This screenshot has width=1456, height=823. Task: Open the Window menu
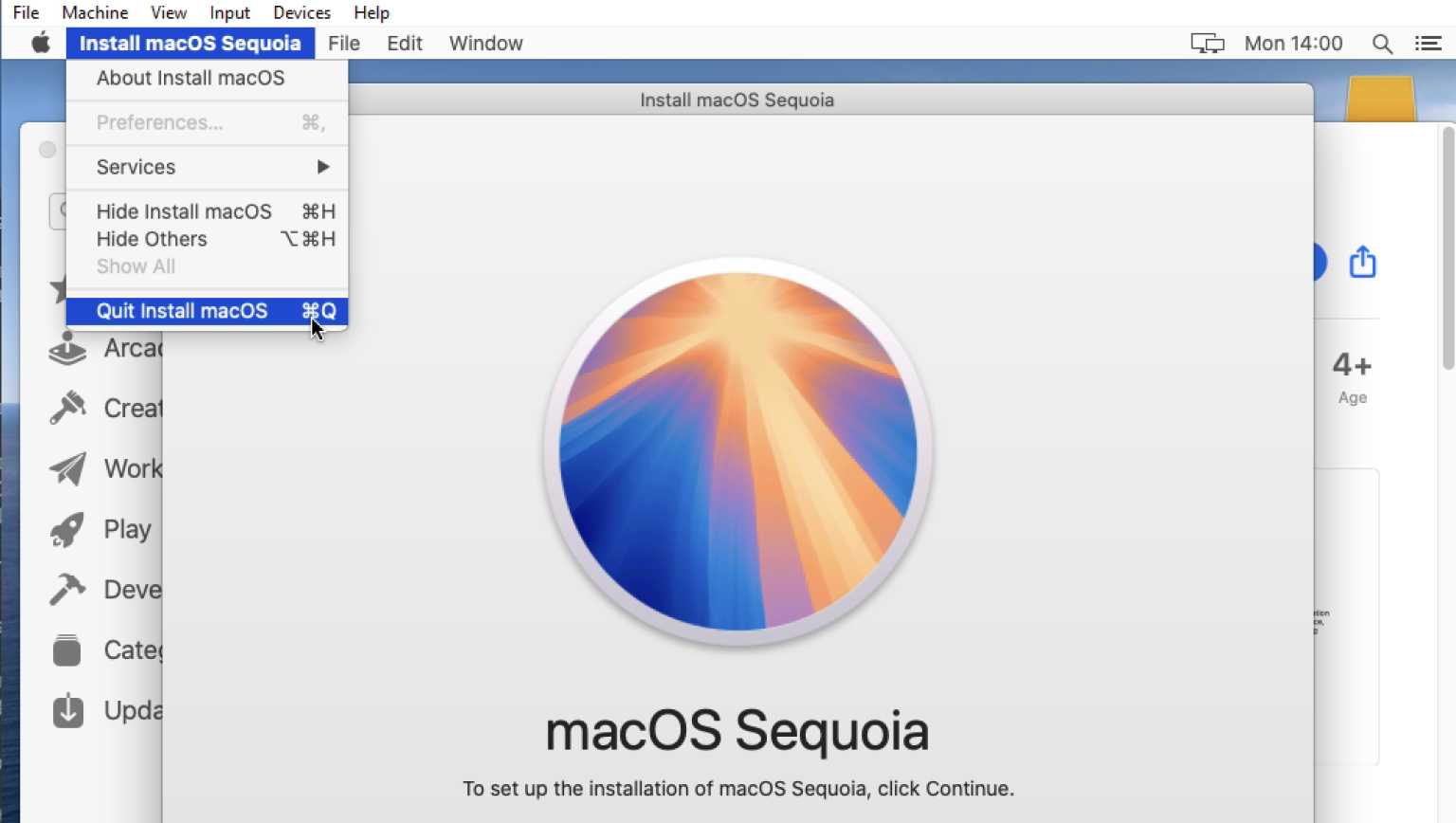click(x=485, y=43)
